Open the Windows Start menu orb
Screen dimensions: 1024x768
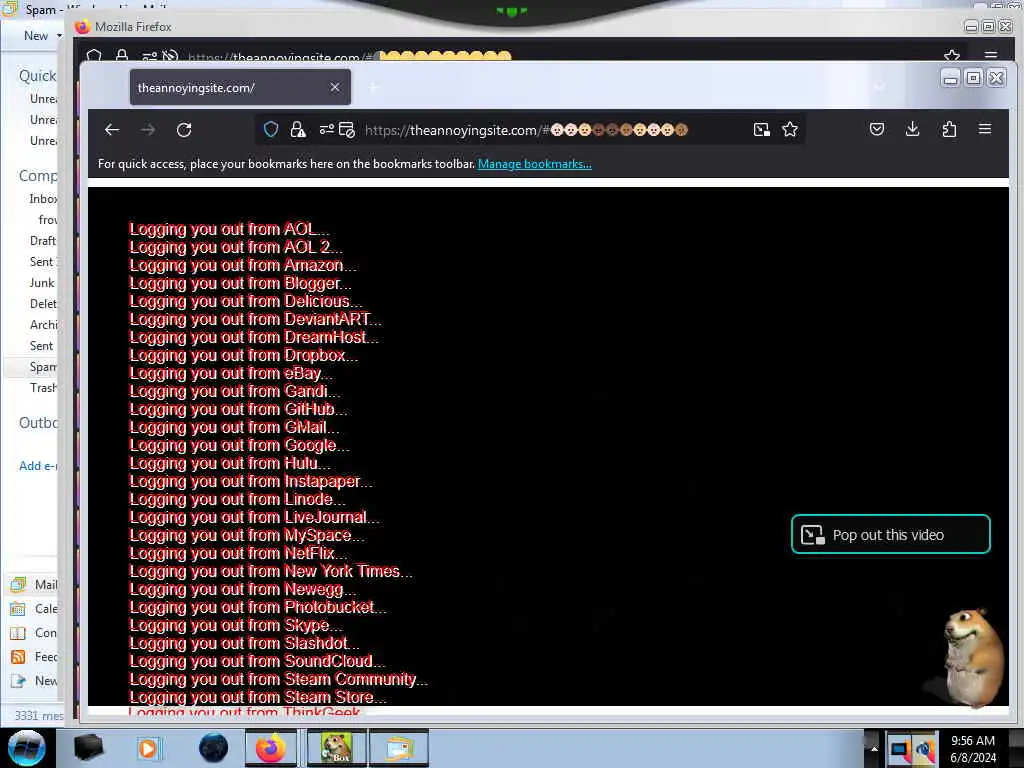pos(26,748)
